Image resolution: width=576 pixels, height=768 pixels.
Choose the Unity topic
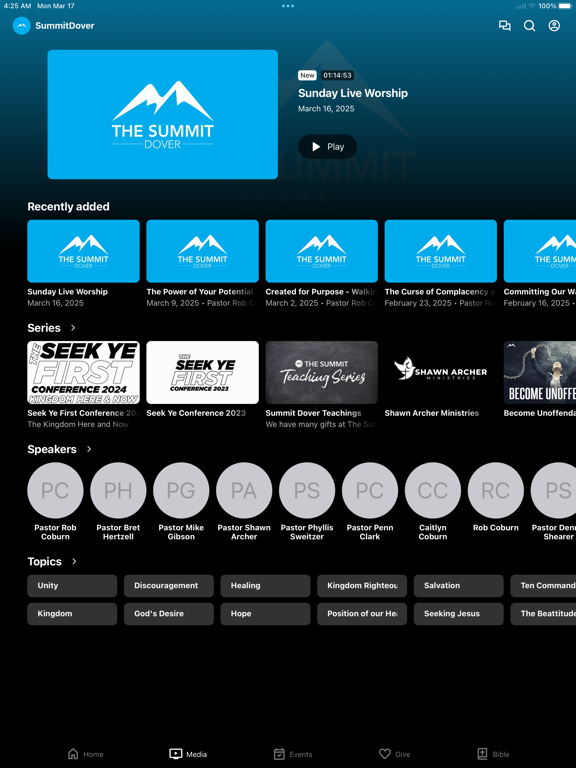(72, 586)
